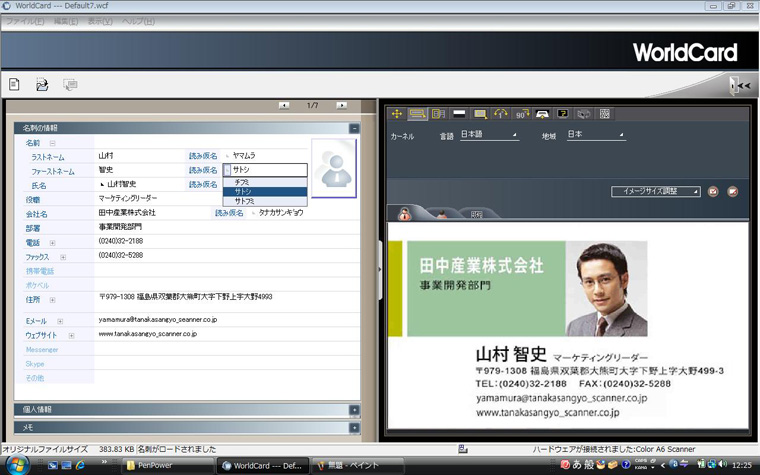Switch to 無題 - ペイント taskbar window
760x475 pixels.
pos(357,465)
